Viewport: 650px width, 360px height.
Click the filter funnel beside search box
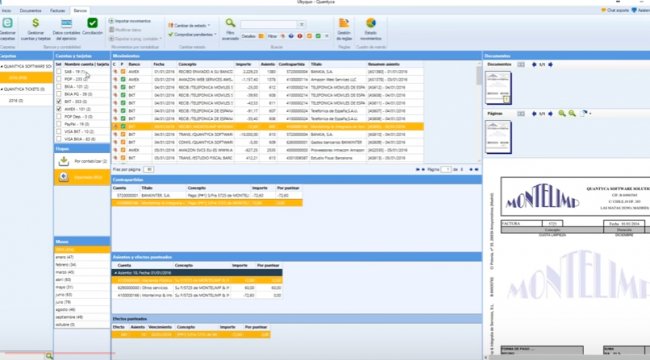point(302,24)
